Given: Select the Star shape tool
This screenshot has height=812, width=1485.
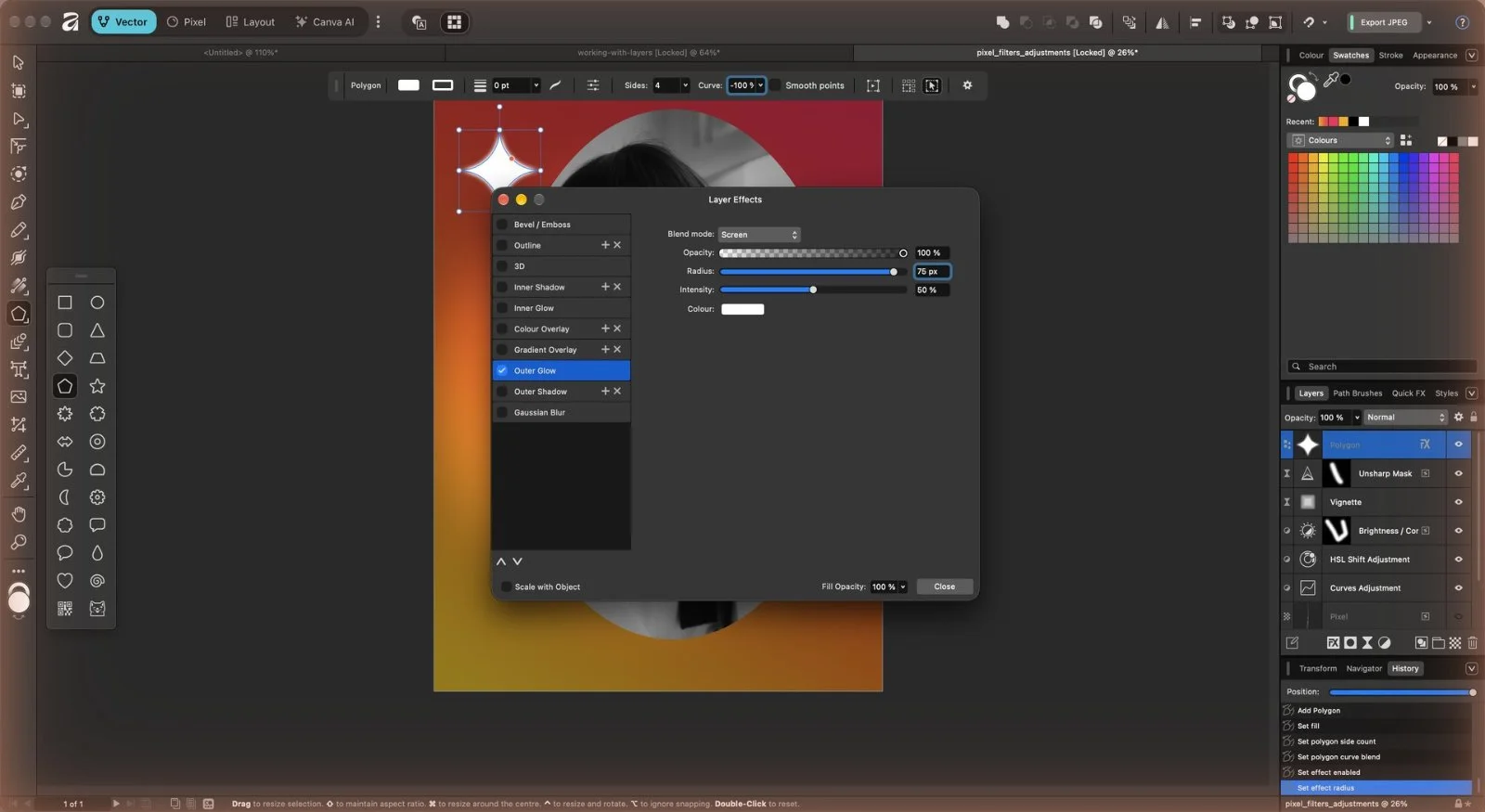Looking at the screenshot, I should pos(97,386).
